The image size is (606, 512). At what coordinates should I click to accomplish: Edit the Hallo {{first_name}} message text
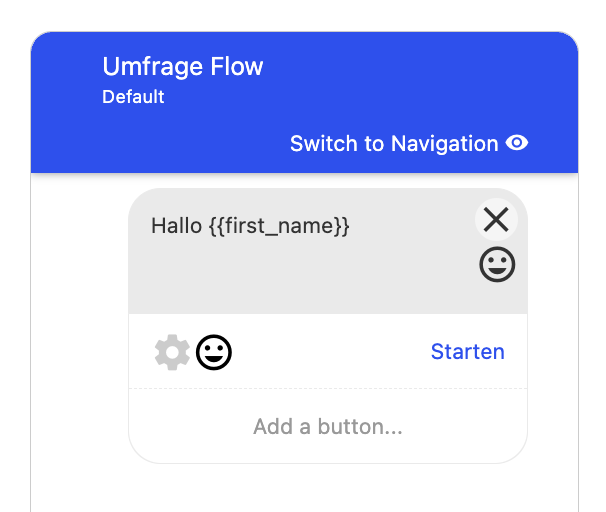250,226
